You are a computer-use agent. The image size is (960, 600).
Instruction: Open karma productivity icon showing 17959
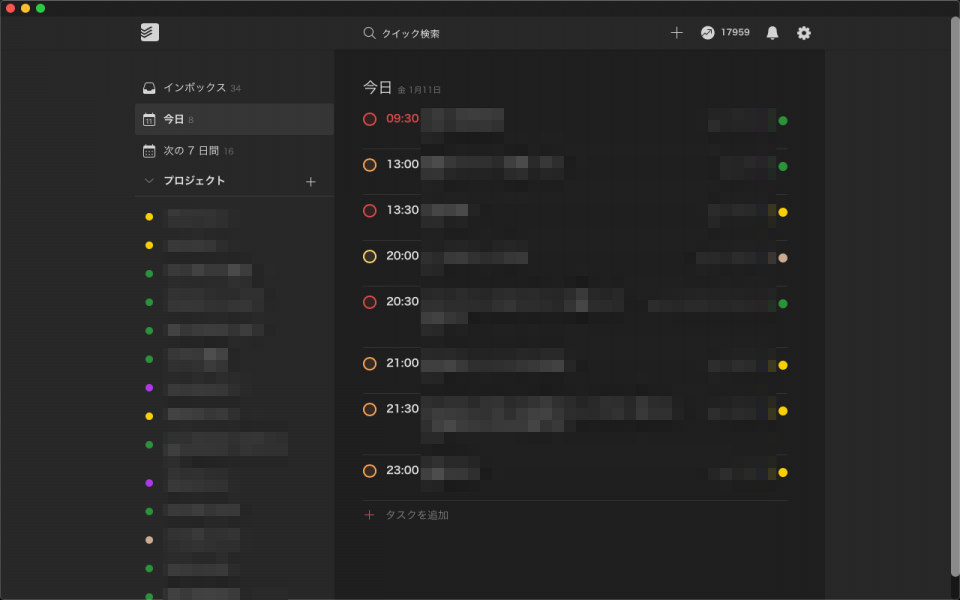(708, 33)
